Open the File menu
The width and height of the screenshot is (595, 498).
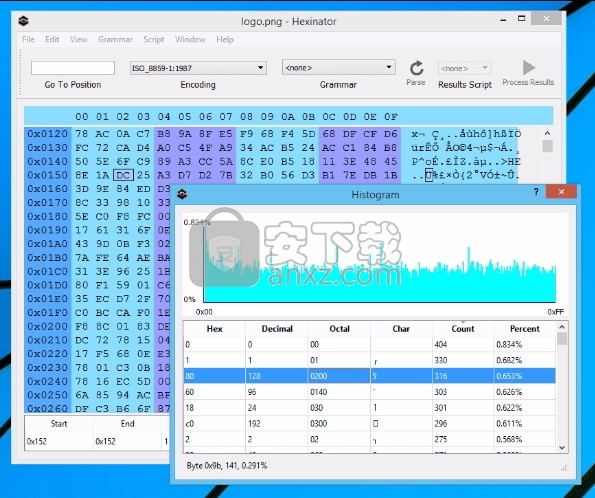point(28,39)
